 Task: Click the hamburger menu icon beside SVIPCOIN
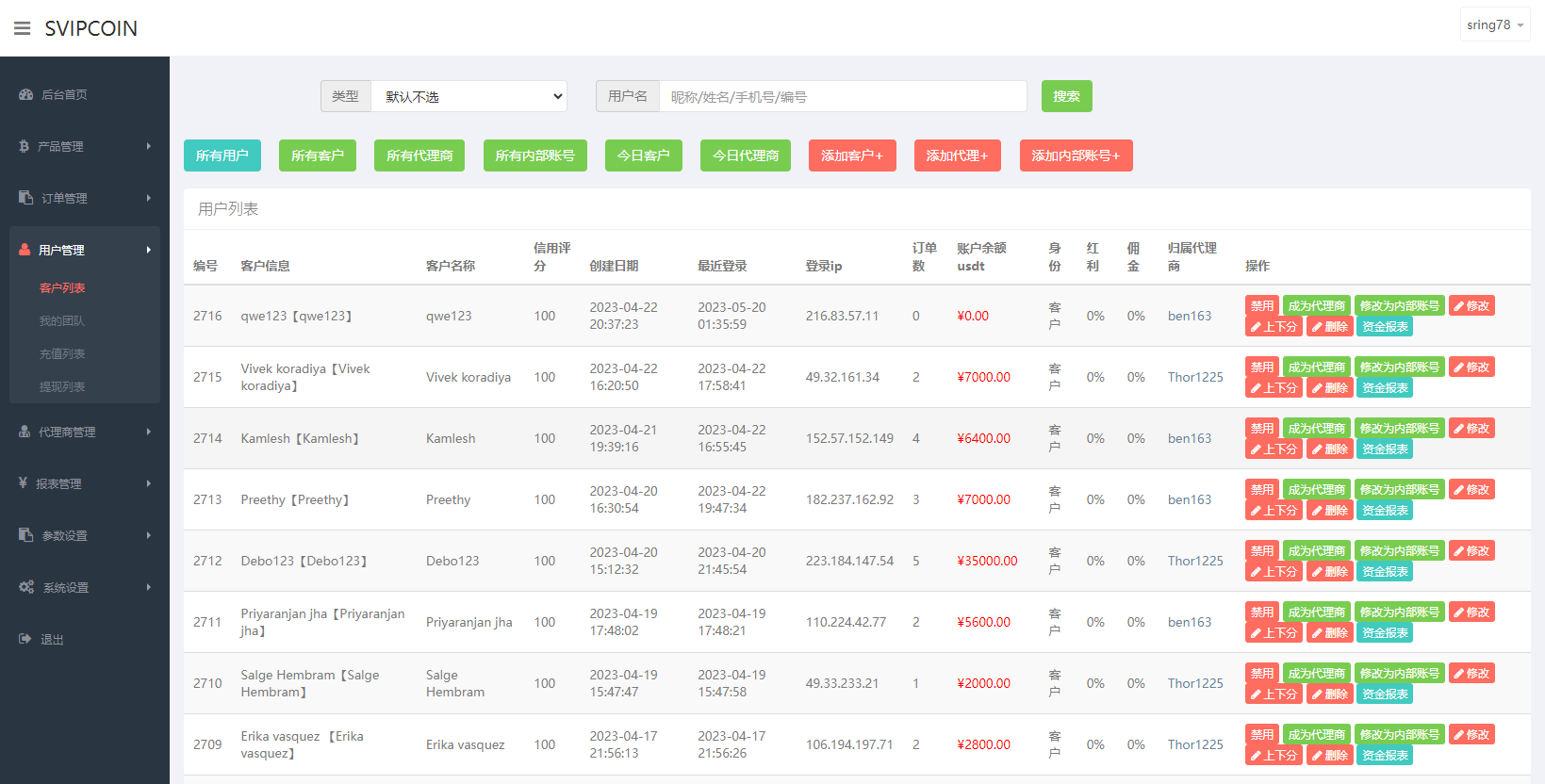click(22, 28)
